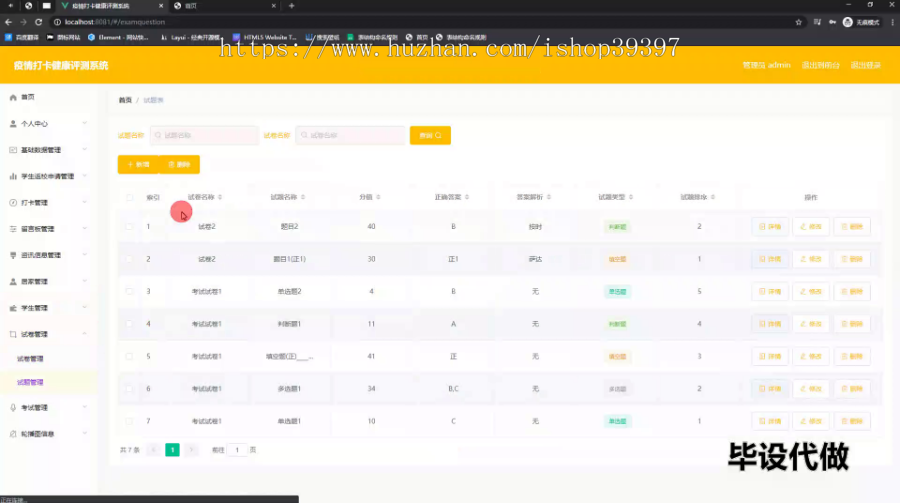
Task: Select the checkbox for row 6
Action: 129,389
